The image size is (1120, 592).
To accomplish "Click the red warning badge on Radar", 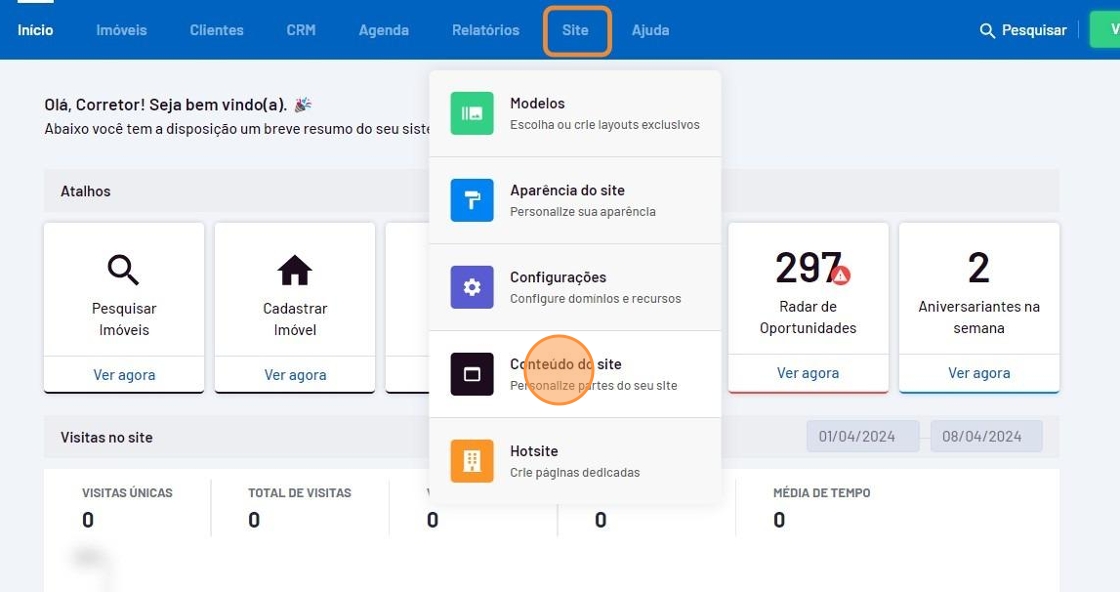I will click(x=840, y=274).
